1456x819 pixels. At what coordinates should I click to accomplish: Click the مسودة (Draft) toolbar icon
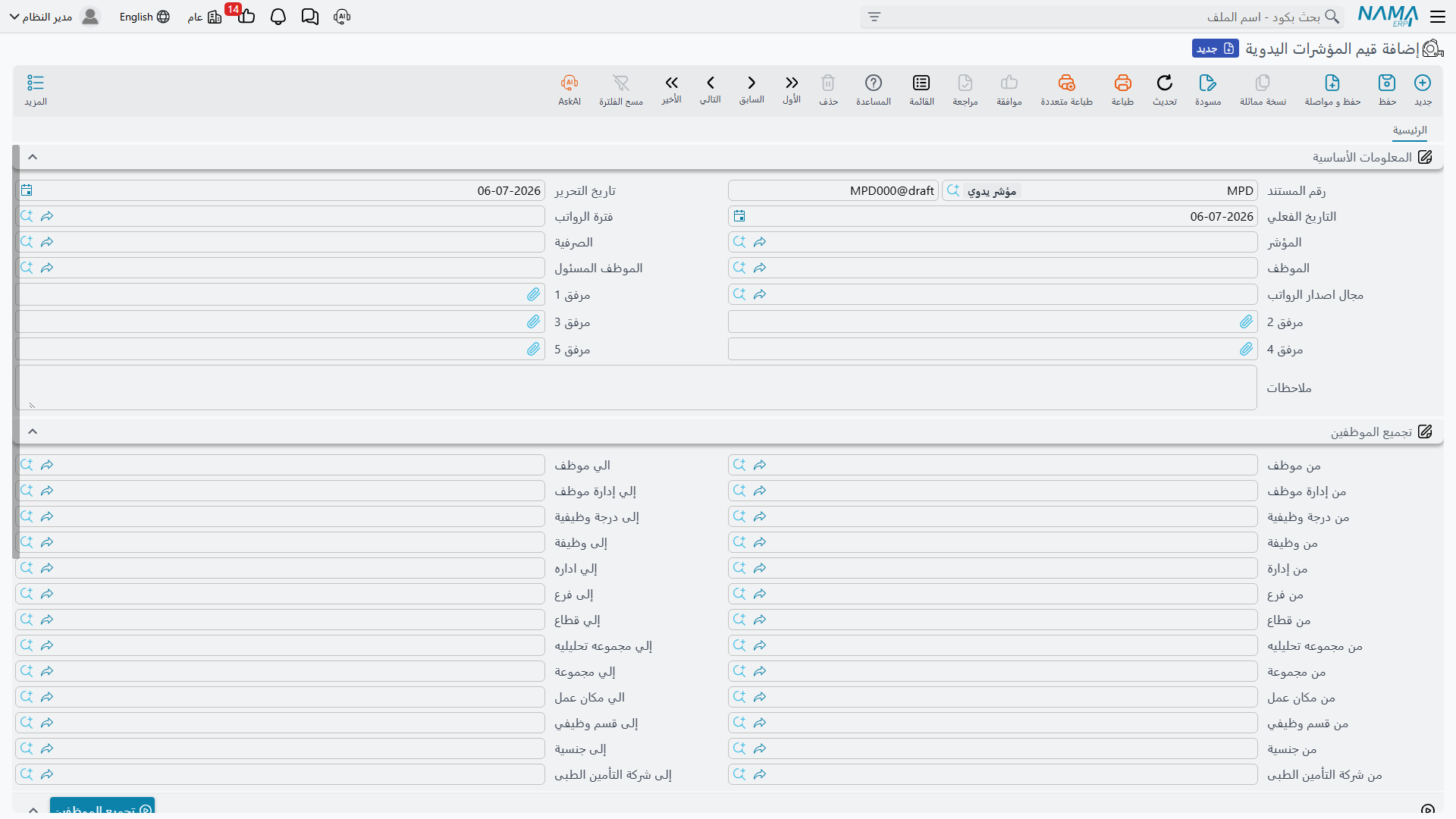[x=1208, y=83]
